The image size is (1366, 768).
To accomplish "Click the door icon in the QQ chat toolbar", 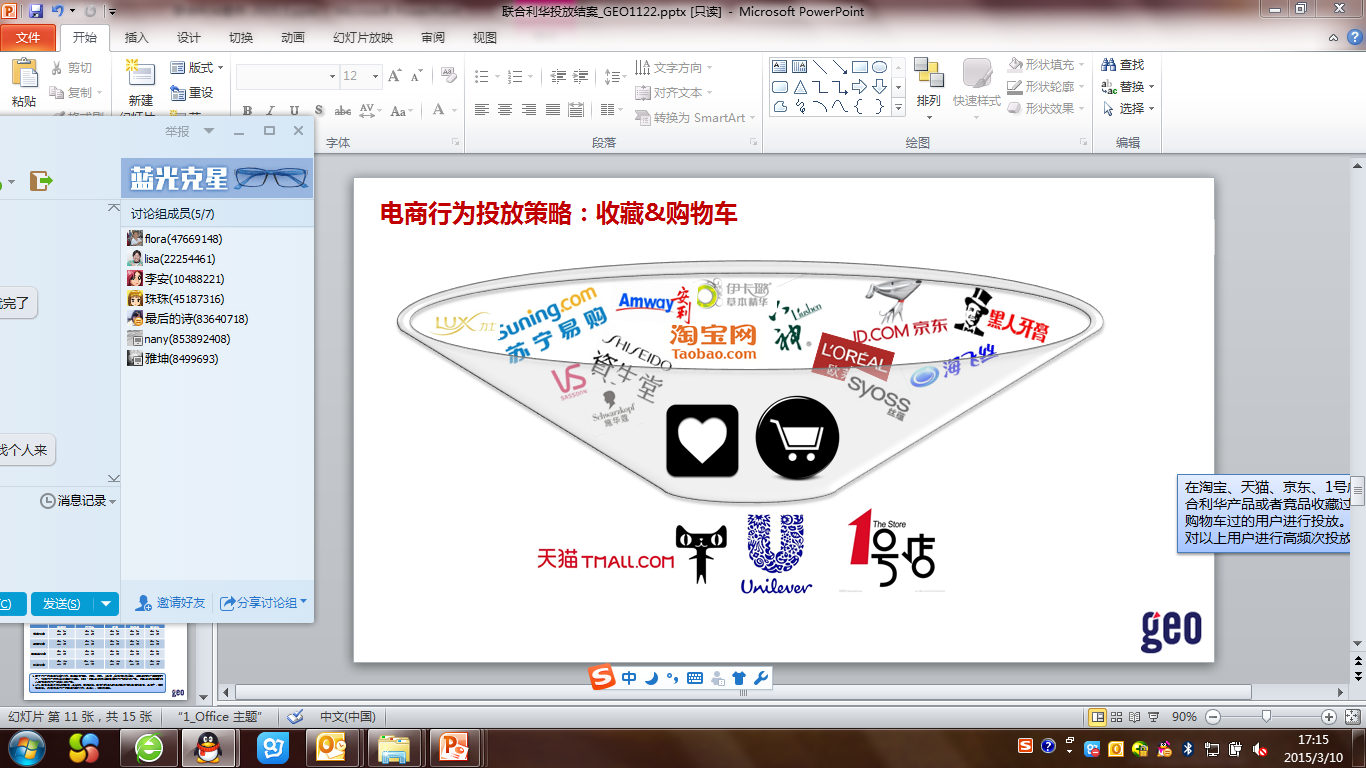I will pyautogui.click(x=40, y=181).
